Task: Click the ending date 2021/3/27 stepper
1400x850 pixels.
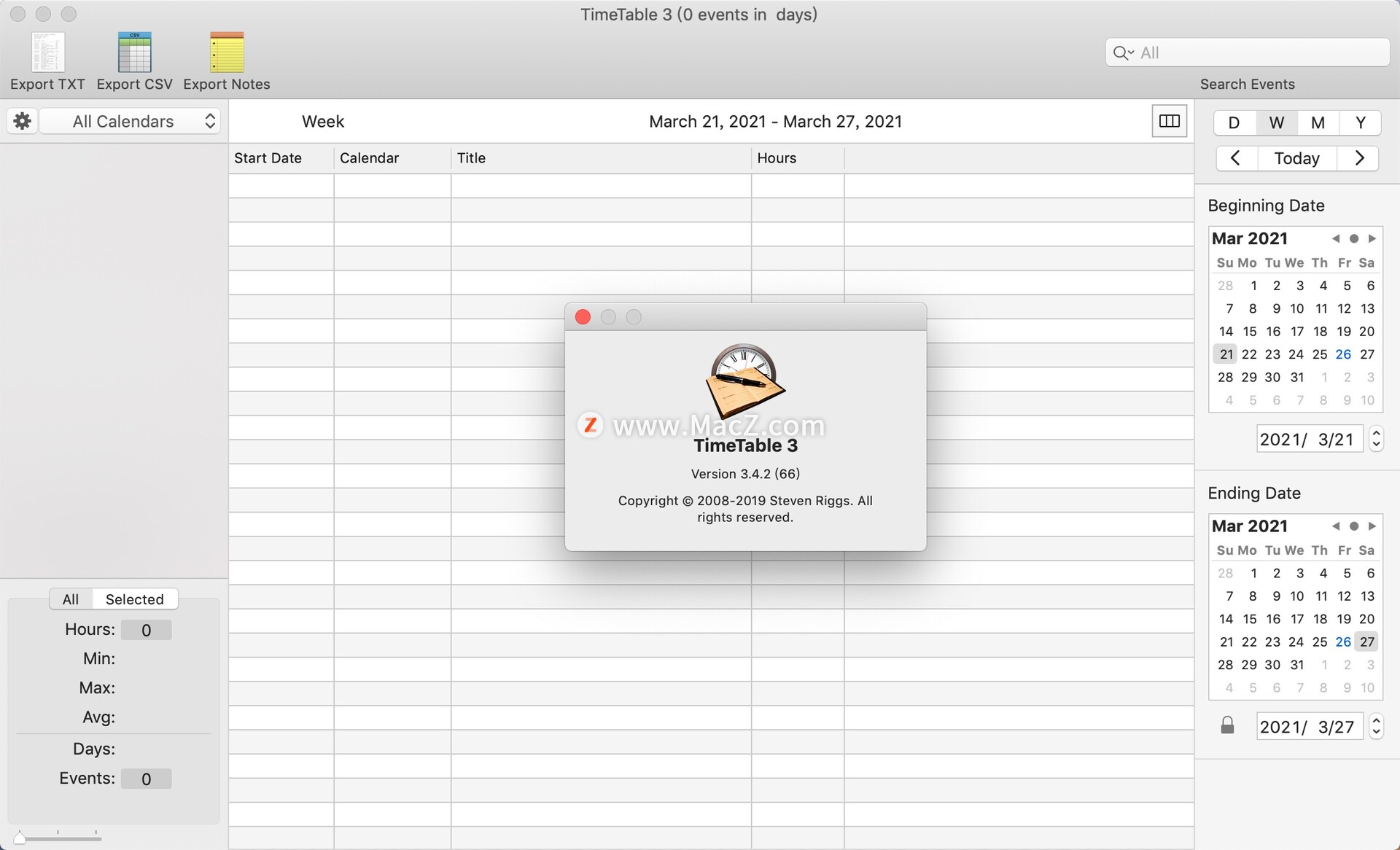Action: [x=1376, y=726]
